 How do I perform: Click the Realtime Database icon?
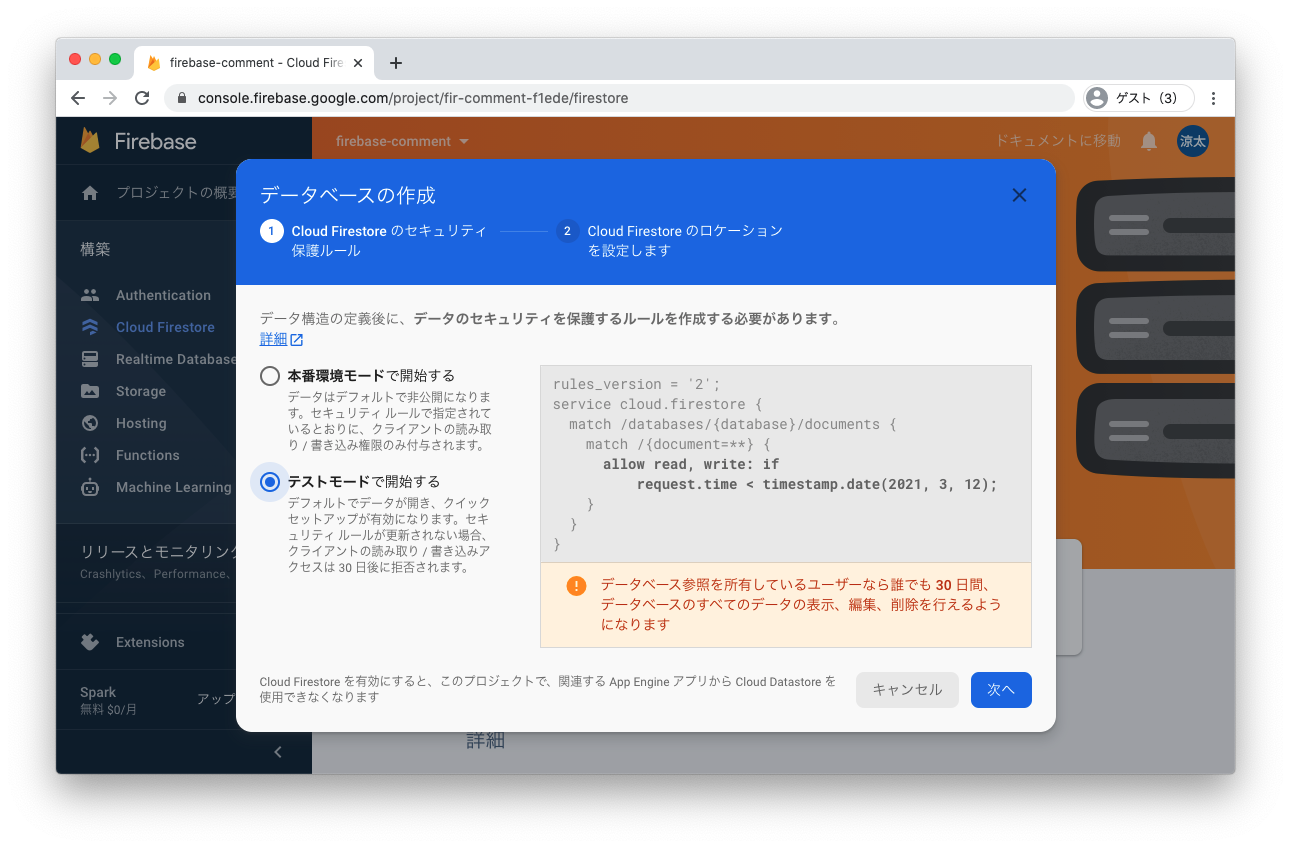[90, 359]
